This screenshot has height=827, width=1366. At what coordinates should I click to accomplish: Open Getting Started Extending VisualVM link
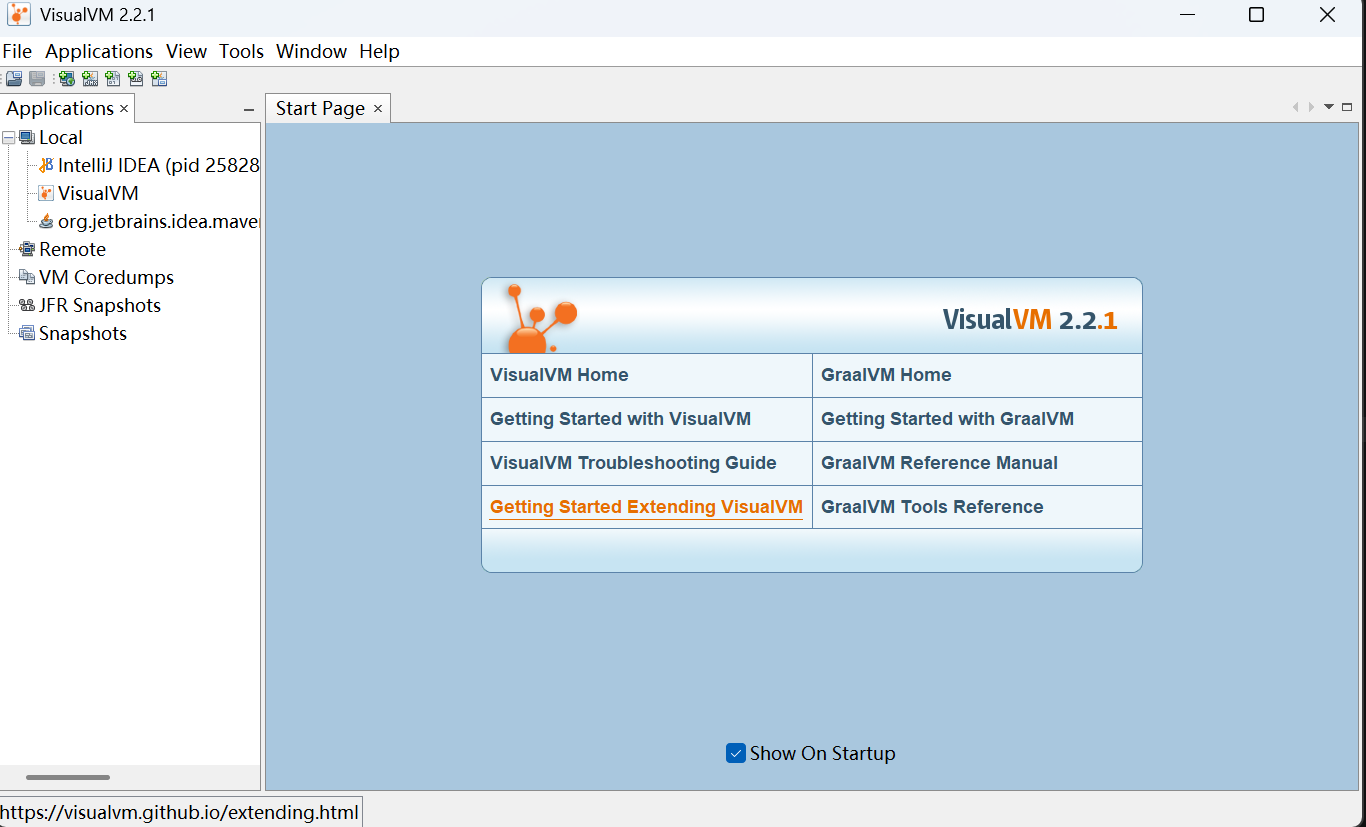[x=646, y=507]
